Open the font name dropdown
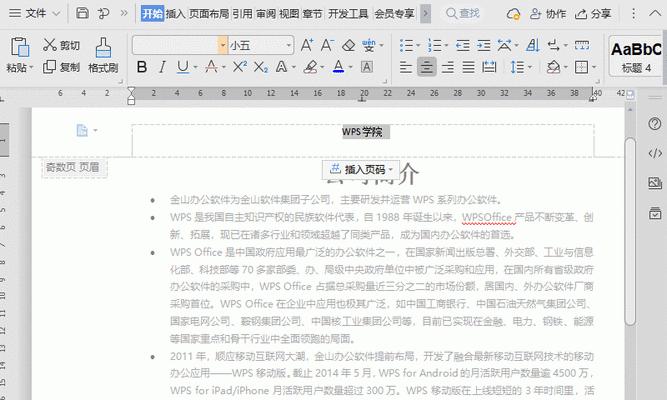The image size is (667, 400). 223,45
